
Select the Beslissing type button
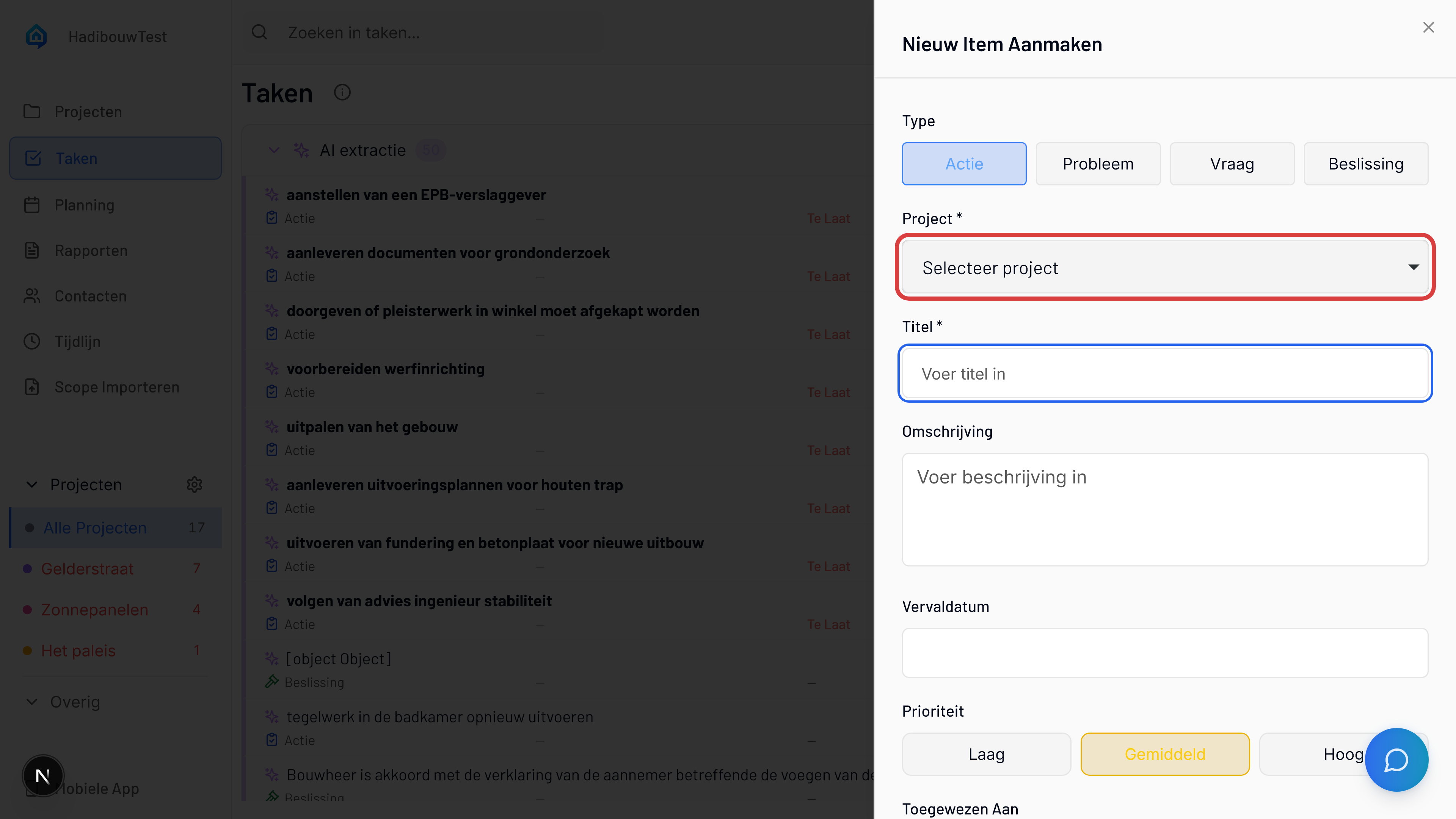coord(1365,164)
